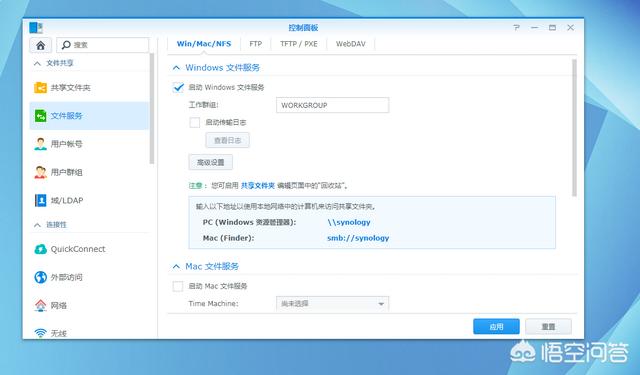Viewport: 640px width, 375px height.
Task: Click Time Machine label
Action: tap(213, 304)
